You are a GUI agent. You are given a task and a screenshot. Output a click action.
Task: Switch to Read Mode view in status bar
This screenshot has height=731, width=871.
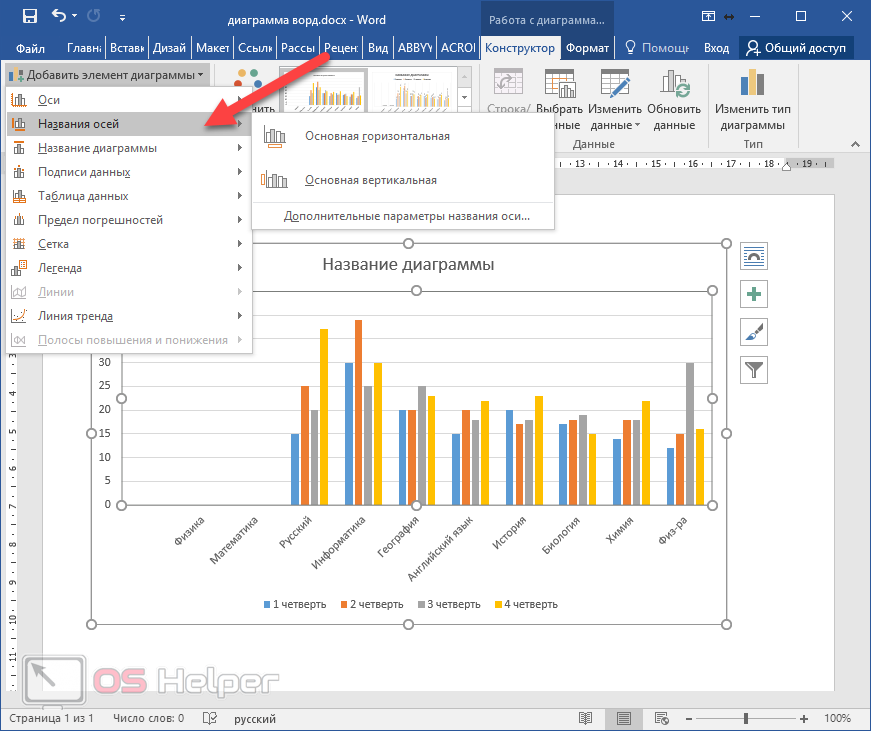(x=585, y=718)
